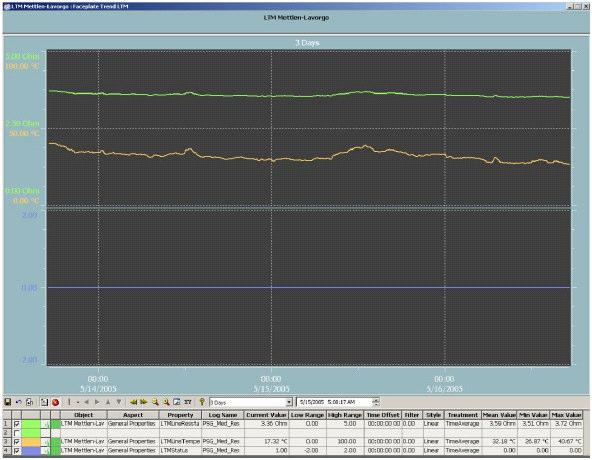Click the Save floppy disk toolbar icon
This screenshot has height=460, width=592.
(8, 402)
